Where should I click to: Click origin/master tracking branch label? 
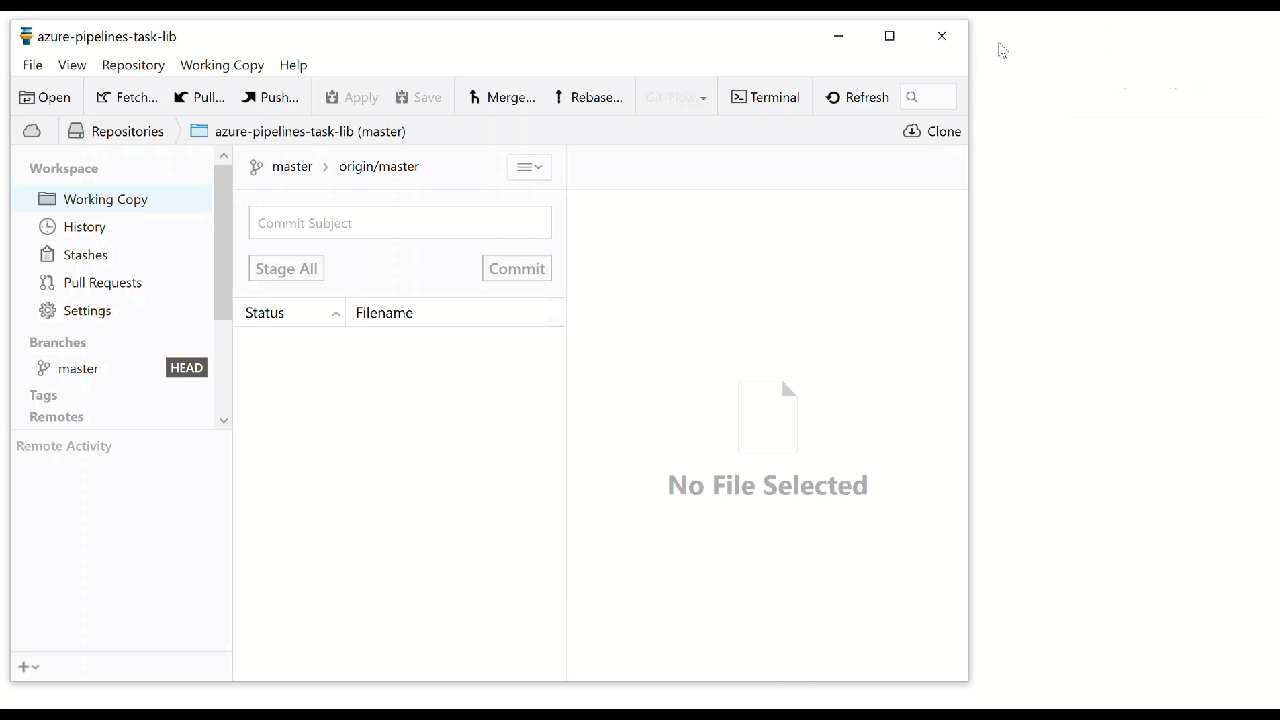click(378, 167)
